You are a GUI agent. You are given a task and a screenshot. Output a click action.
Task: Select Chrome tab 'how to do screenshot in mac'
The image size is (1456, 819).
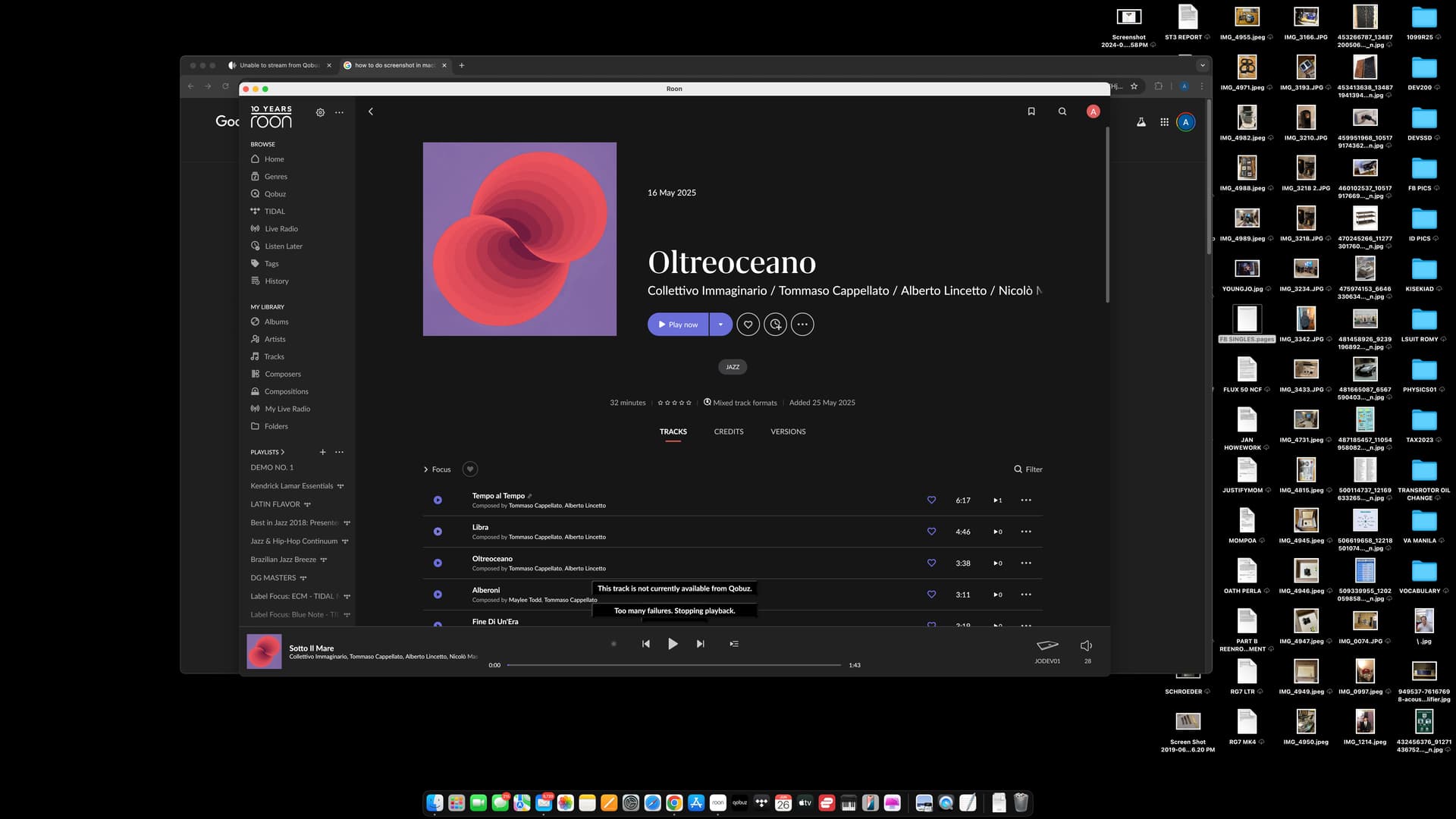point(395,65)
